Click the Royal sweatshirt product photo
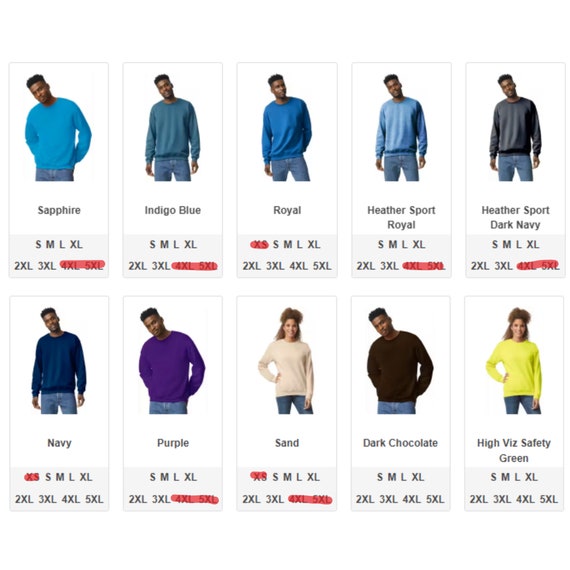570x570 pixels. (x=287, y=128)
